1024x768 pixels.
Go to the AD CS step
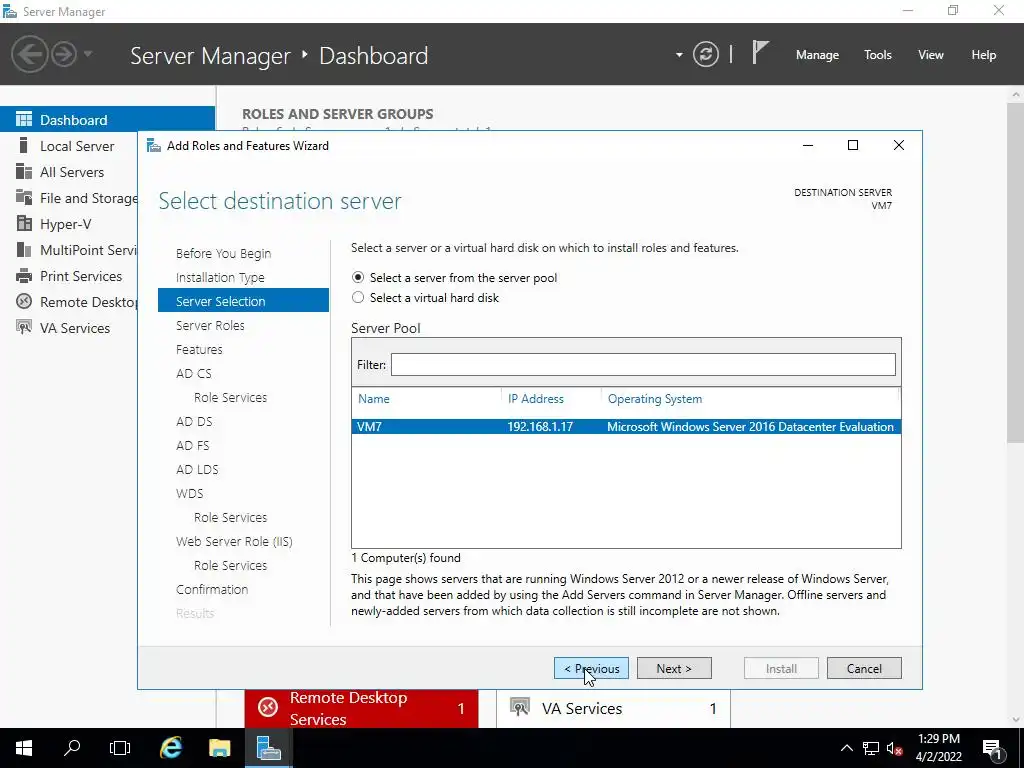[x=194, y=374]
